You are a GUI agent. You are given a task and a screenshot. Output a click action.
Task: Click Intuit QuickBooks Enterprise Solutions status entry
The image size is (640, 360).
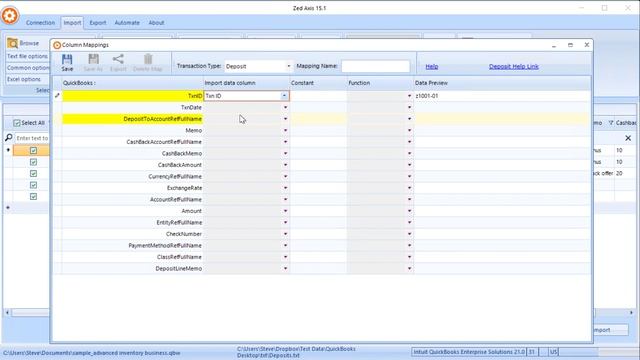[x=469, y=352]
